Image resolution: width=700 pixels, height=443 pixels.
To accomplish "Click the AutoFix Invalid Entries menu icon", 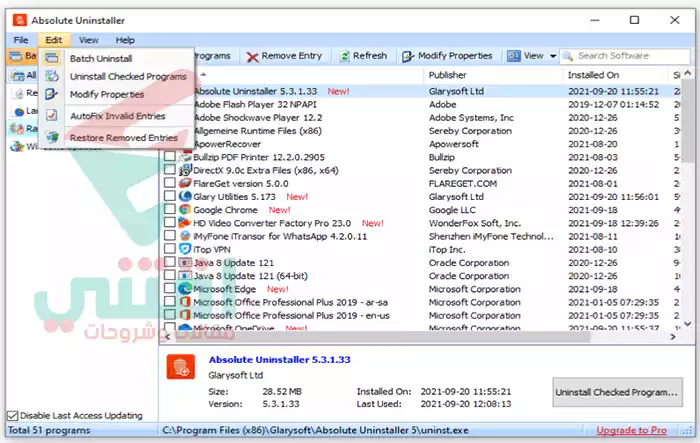I will click(x=52, y=116).
